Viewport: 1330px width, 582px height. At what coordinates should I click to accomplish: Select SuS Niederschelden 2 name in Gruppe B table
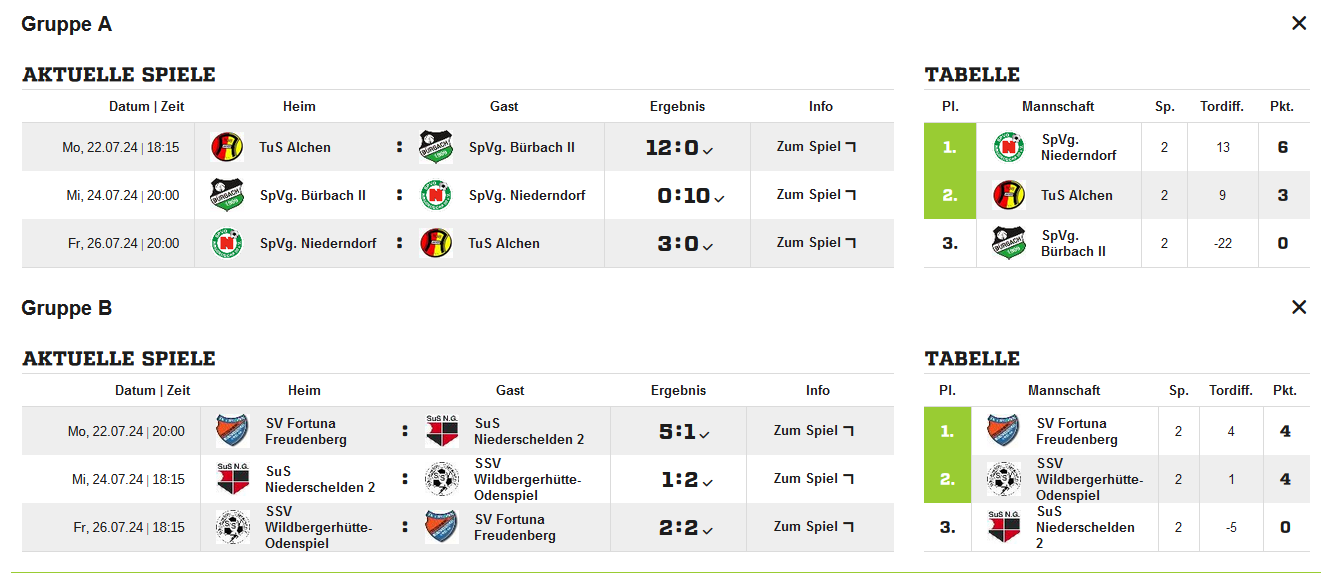(x=1085, y=527)
